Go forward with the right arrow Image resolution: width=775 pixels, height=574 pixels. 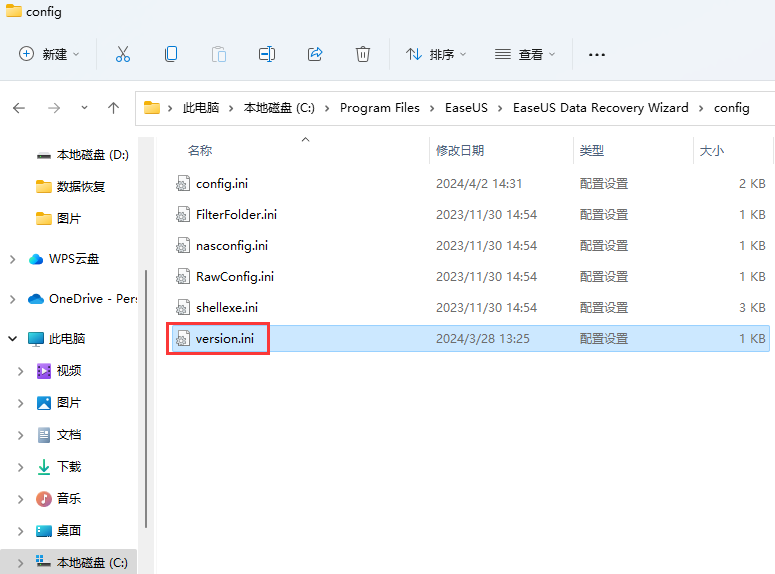[x=54, y=108]
